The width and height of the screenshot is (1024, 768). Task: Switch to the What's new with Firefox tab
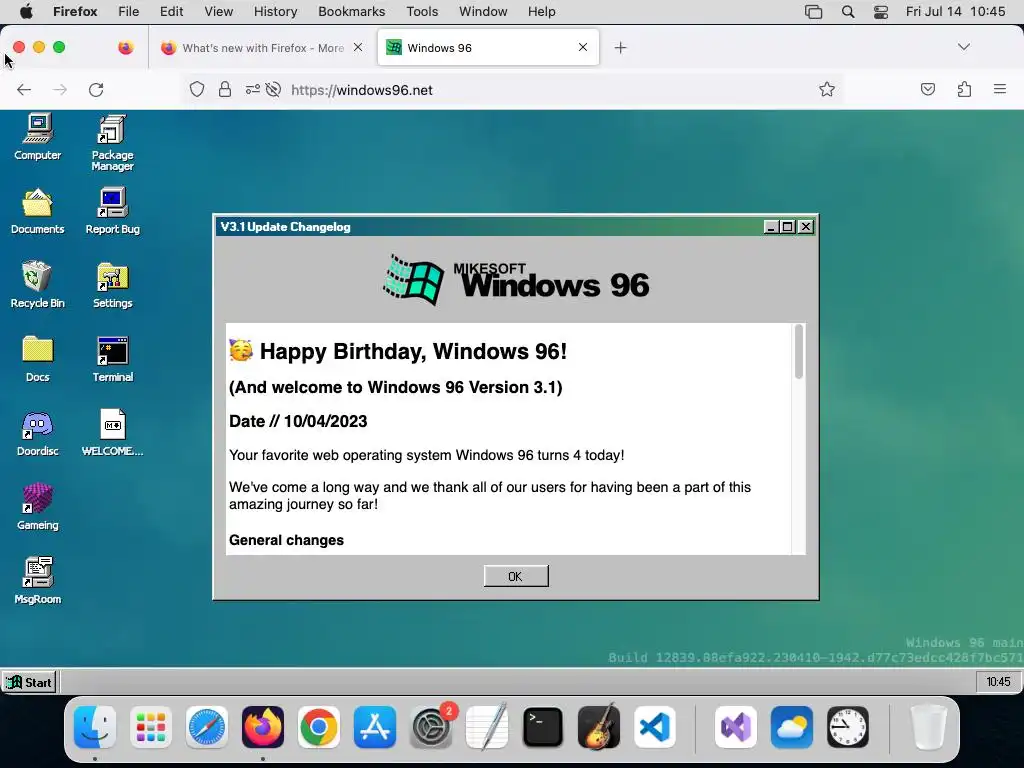tap(261, 48)
